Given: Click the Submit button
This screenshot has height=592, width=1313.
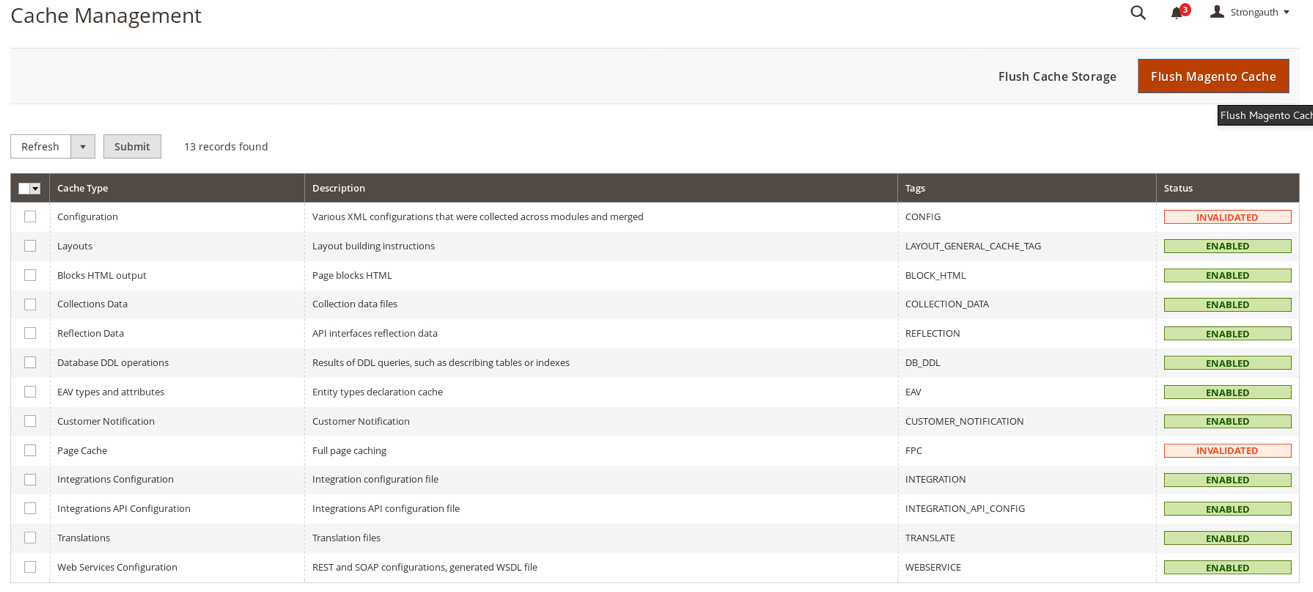Looking at the screenshot, I should click(132, 146).
